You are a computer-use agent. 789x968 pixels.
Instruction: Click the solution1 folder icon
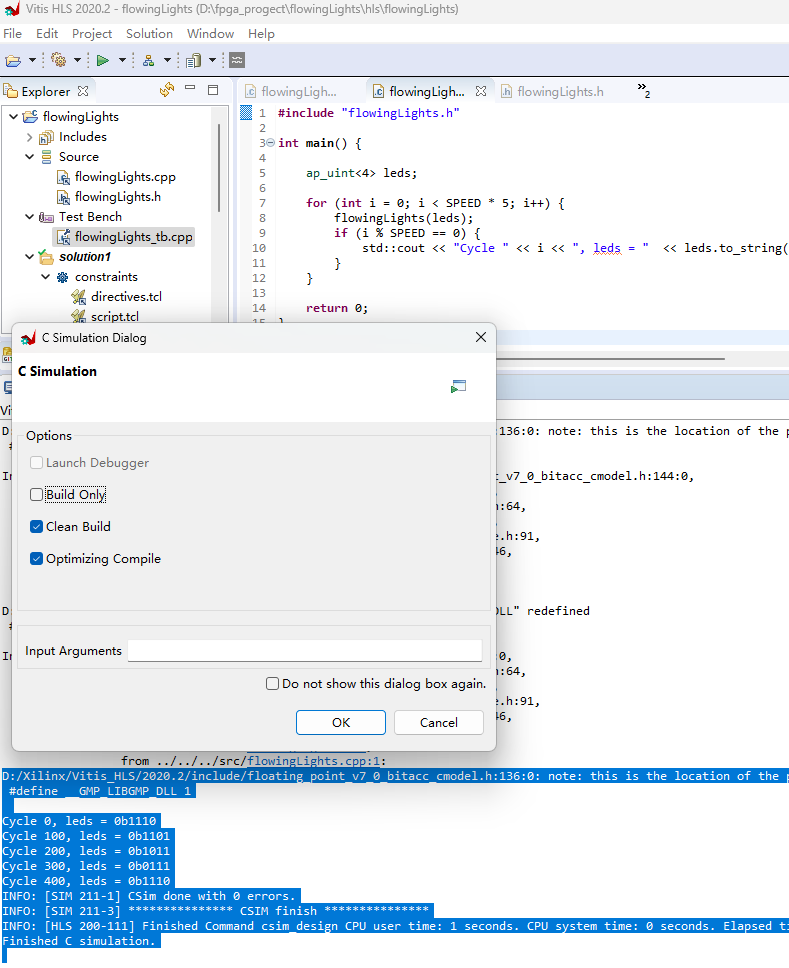(x=46, y=256)
